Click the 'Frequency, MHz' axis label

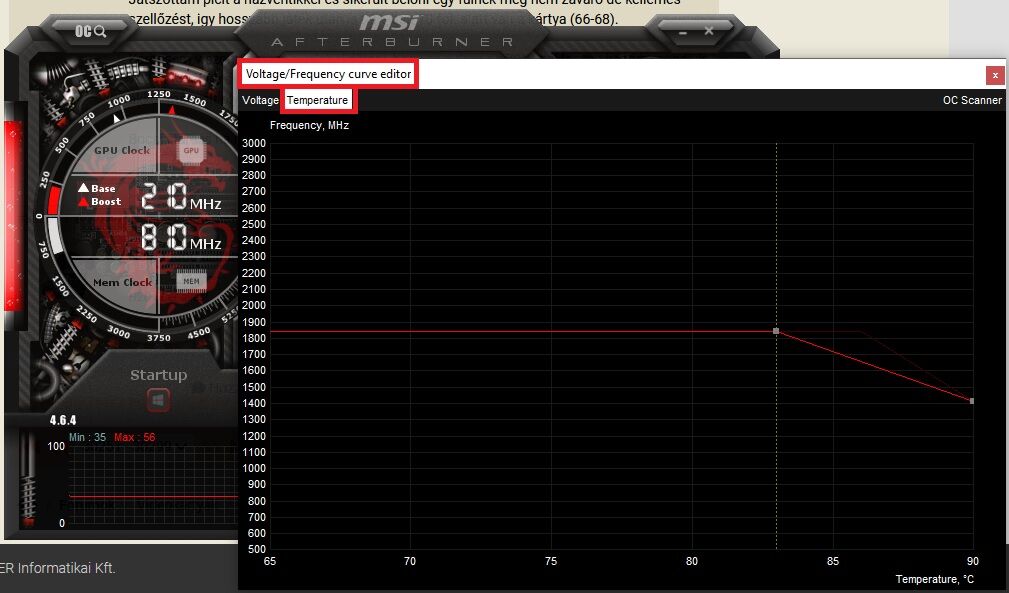click(309, 125)
